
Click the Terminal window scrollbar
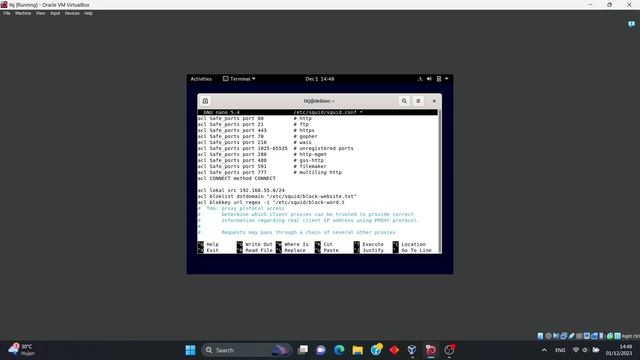(x=440, y=181)
